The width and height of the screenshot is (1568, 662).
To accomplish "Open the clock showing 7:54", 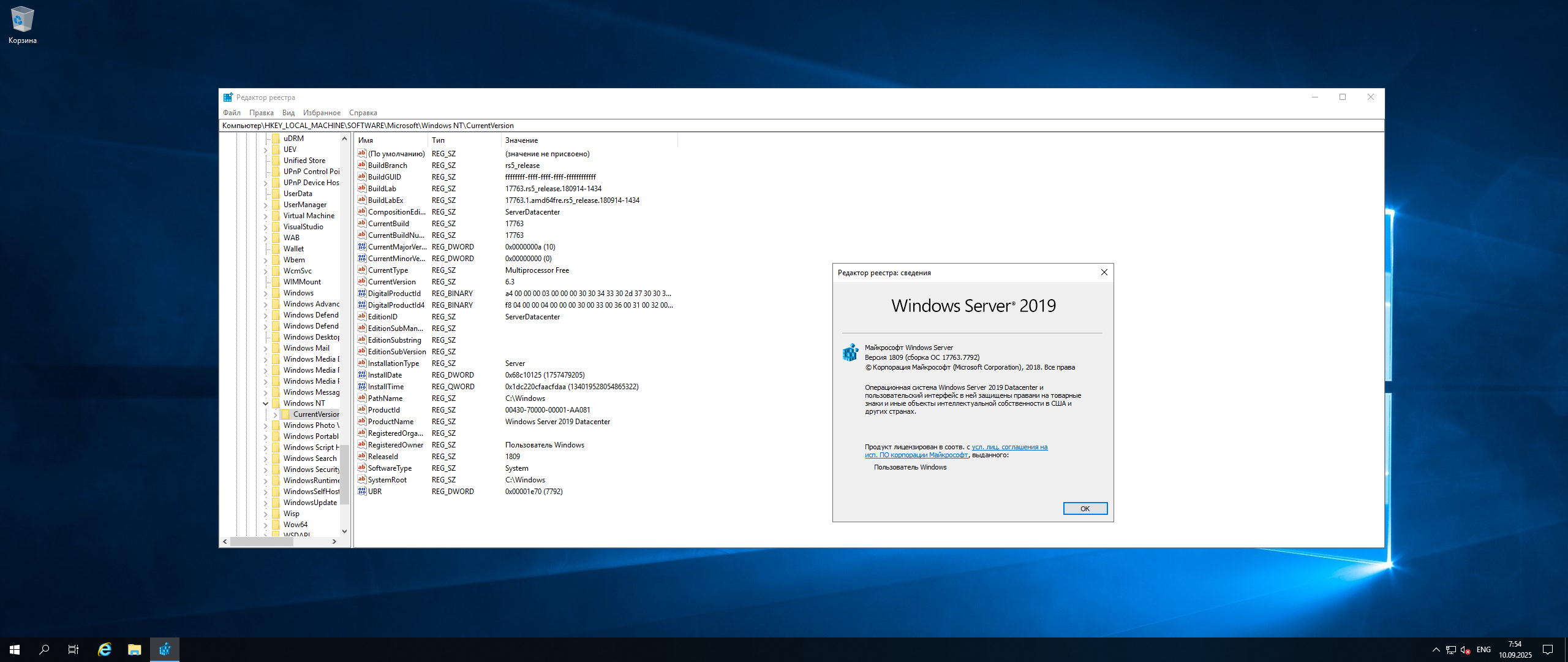I will [x=1515, y=650].
